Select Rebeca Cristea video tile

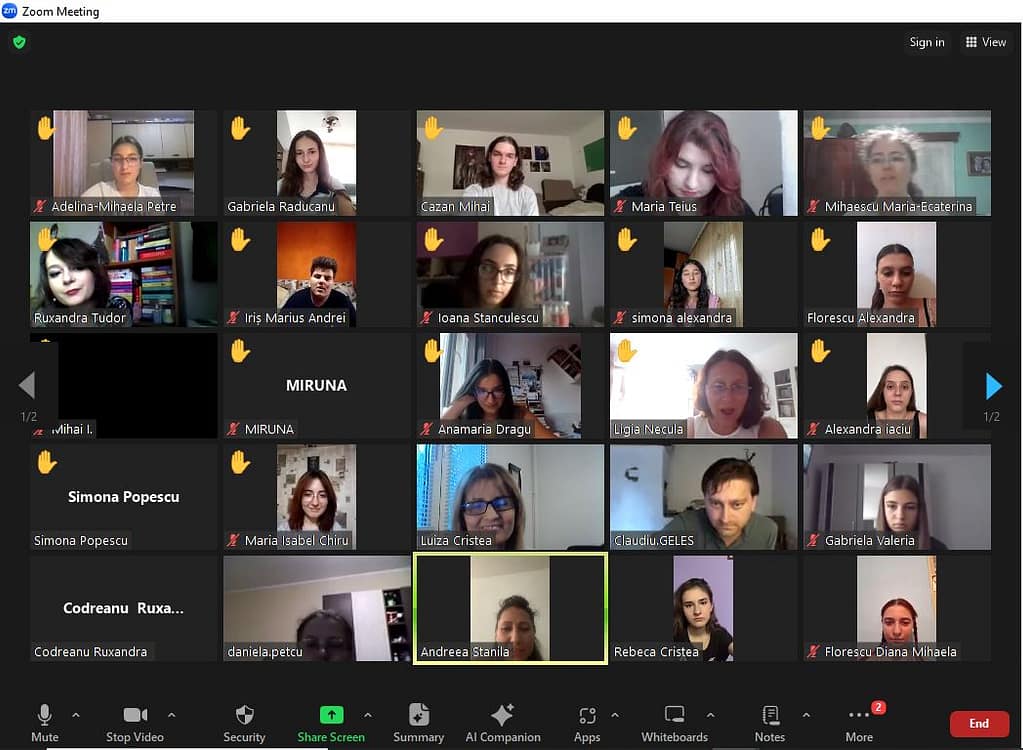(x=703, y=608)
